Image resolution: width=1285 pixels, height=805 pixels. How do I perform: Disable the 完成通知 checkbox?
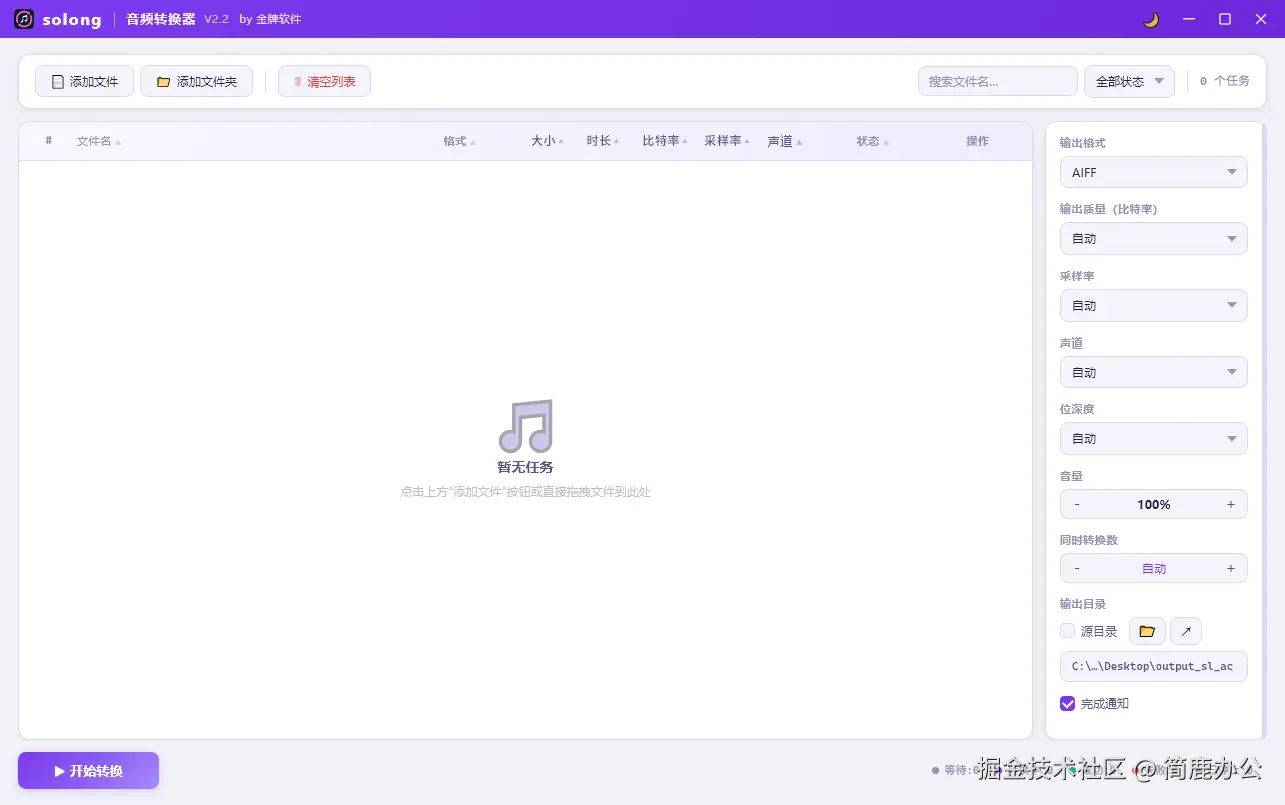[1067, 703]
